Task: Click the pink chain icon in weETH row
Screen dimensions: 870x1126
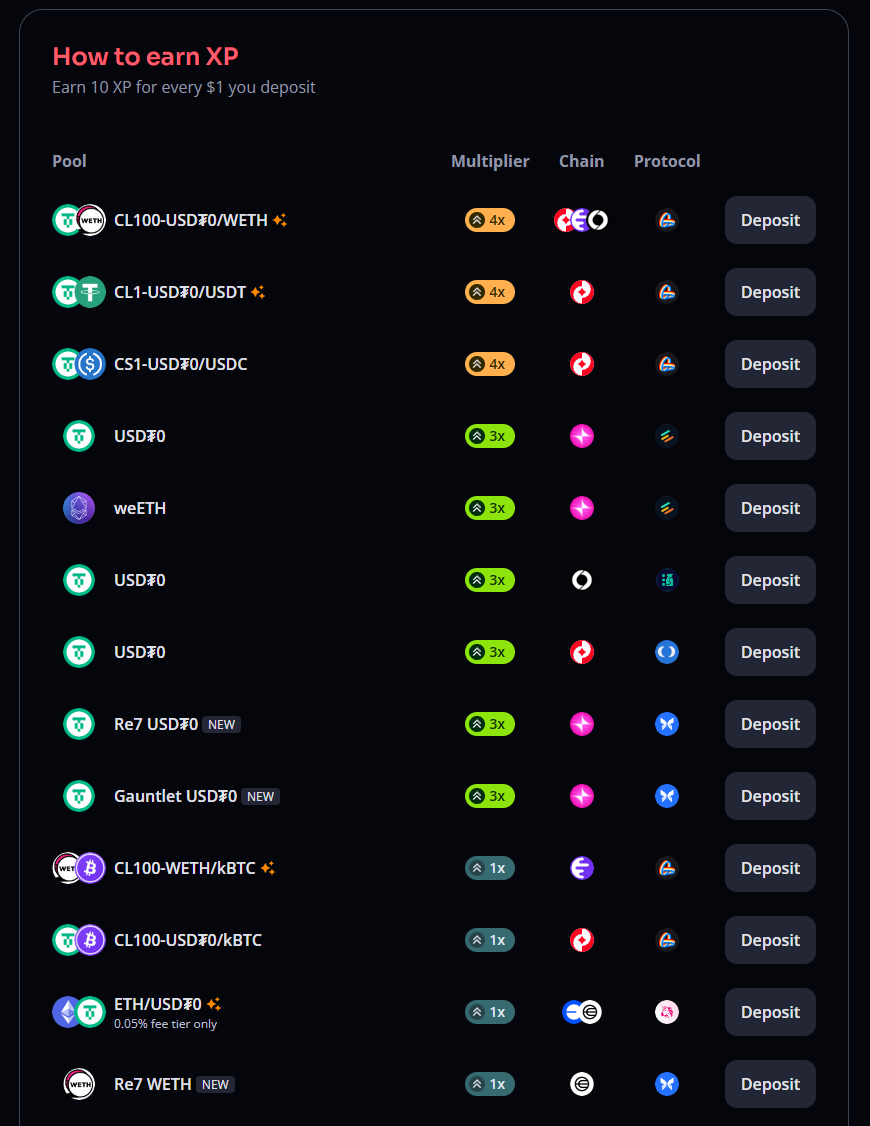Action: pos(581,508)
